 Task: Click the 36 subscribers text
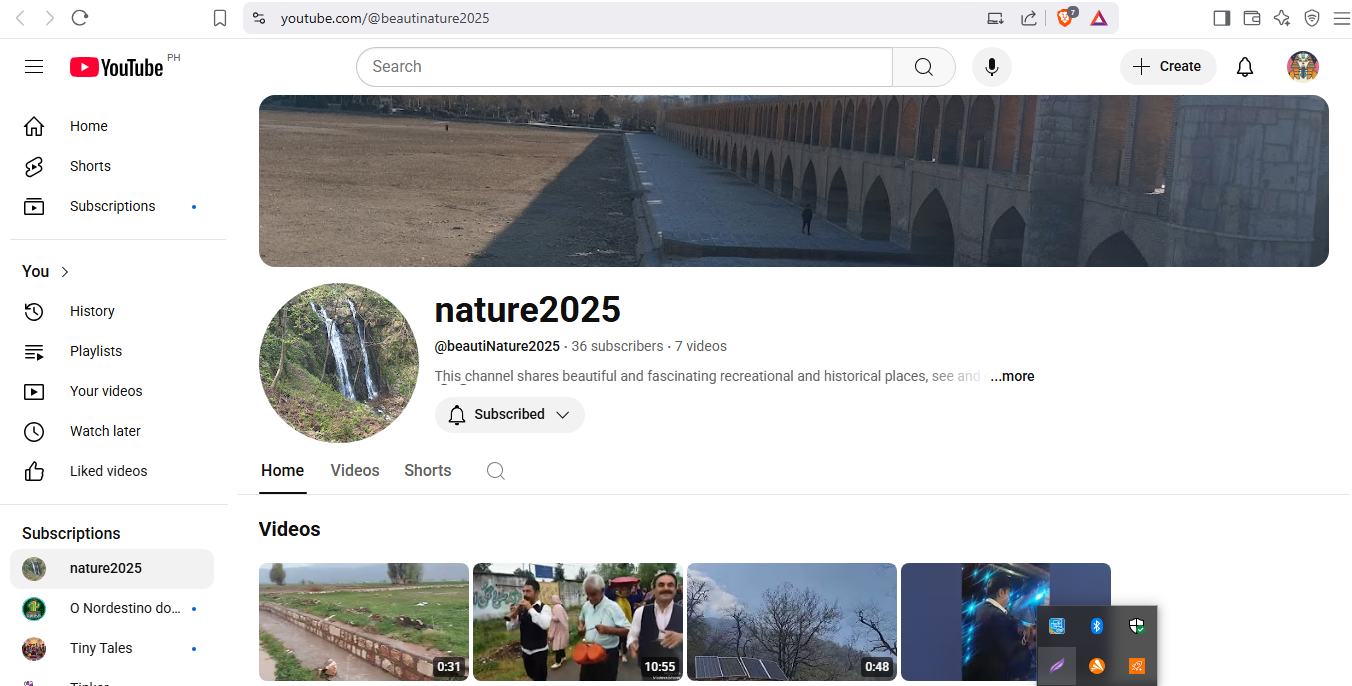pyautogui.click(x=617, y=347)
